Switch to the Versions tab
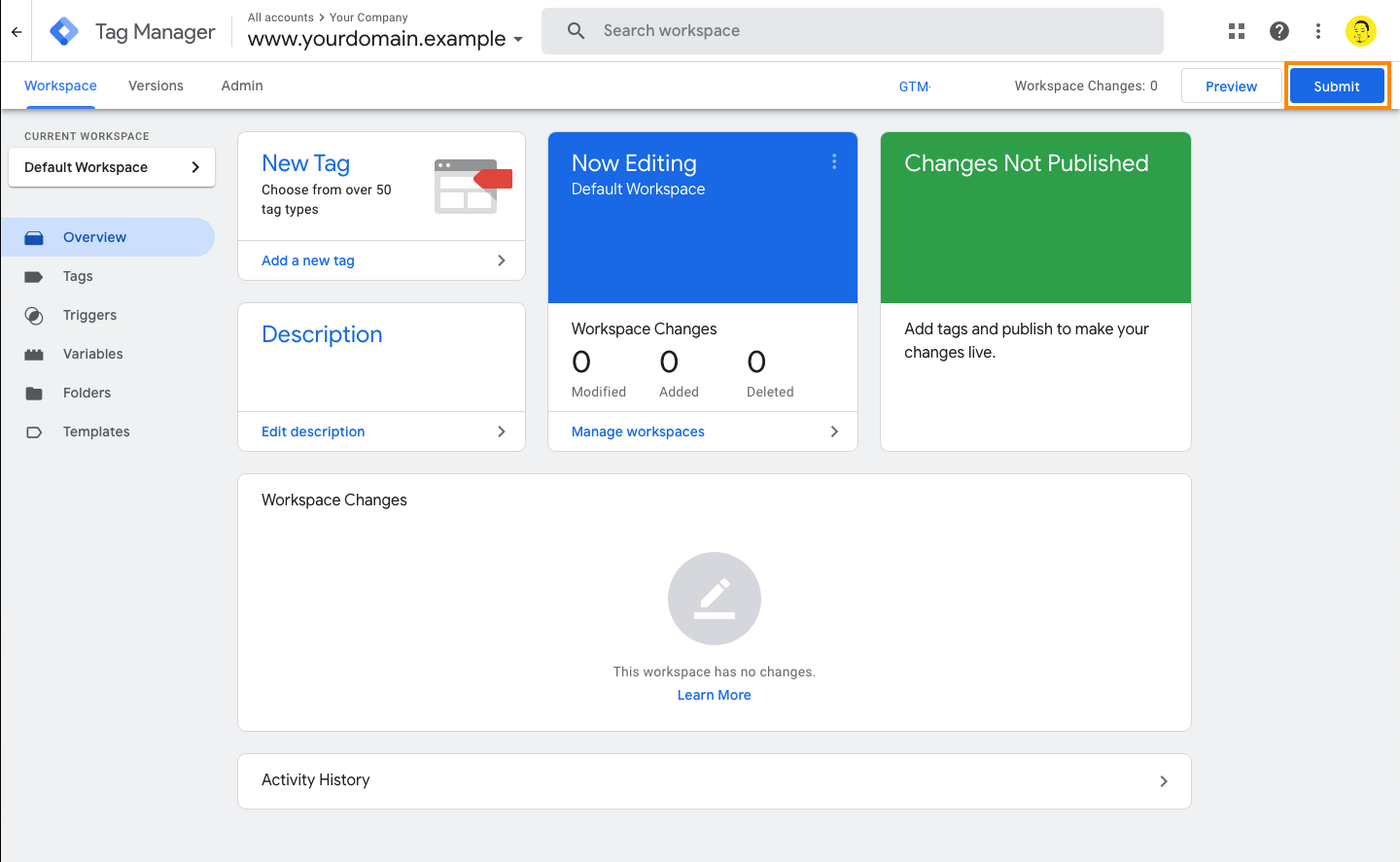This screenshot has height=862, width=1400. pos(156,86)
